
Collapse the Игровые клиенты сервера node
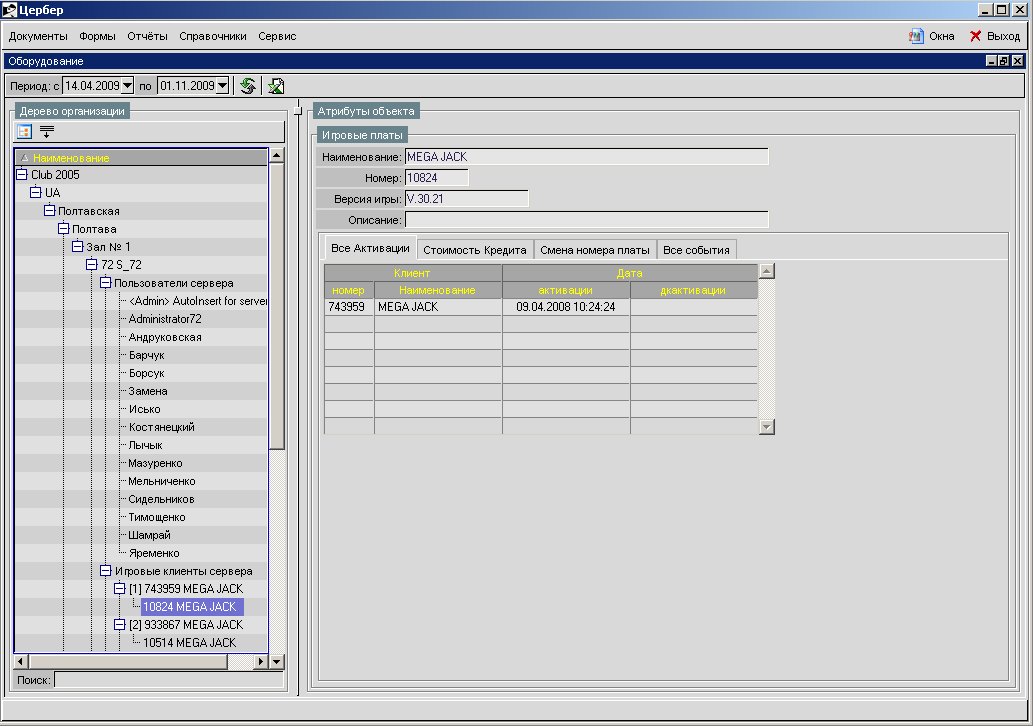click(x=106, y=571)
